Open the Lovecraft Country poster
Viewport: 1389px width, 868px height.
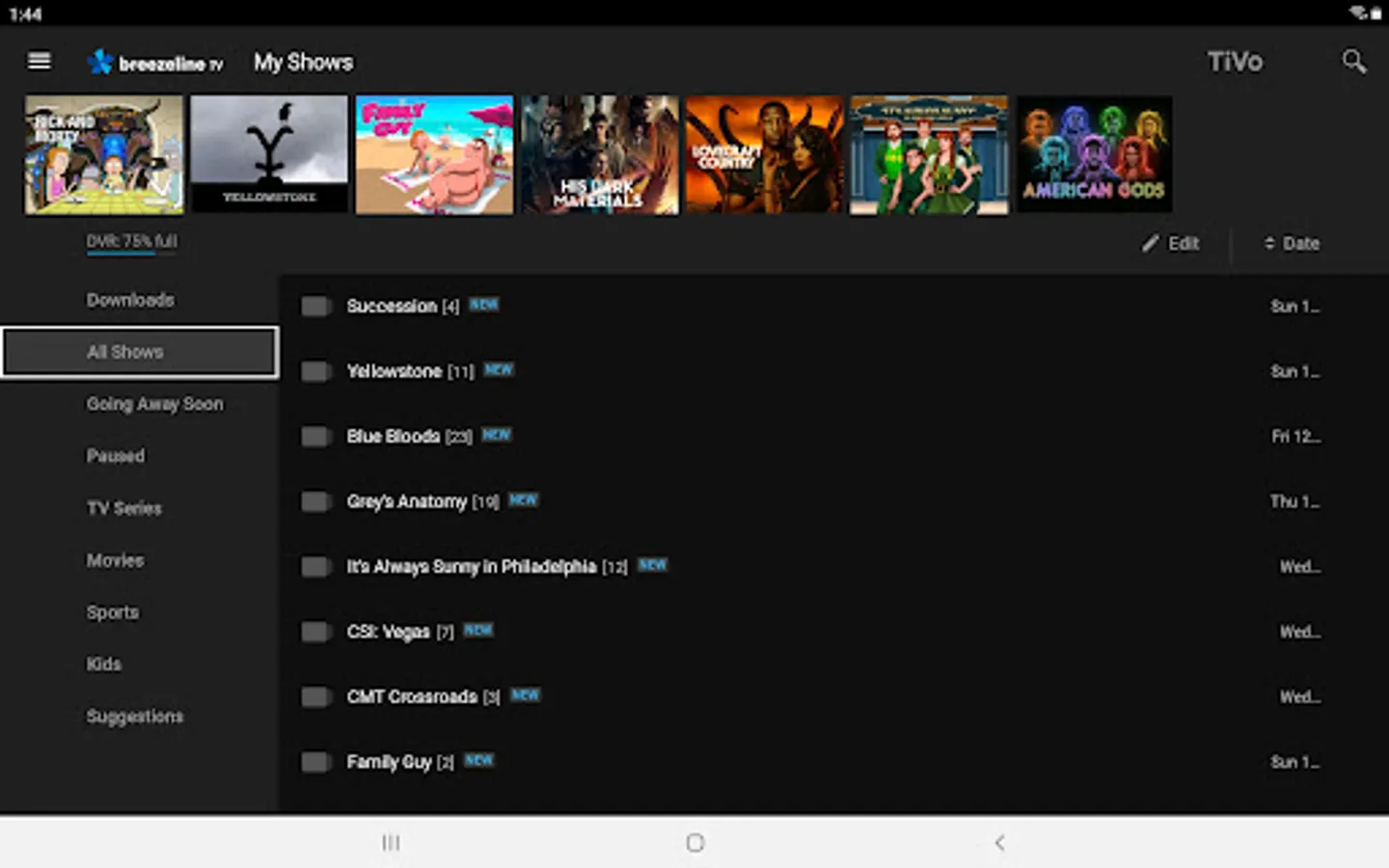(764, 154)
